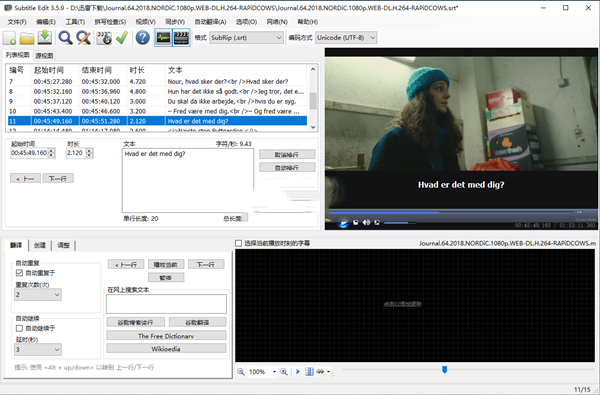Screen dimensions: 600x395
Task: Toggle the waveform display toolbar icon
Action: pos(163,38)
